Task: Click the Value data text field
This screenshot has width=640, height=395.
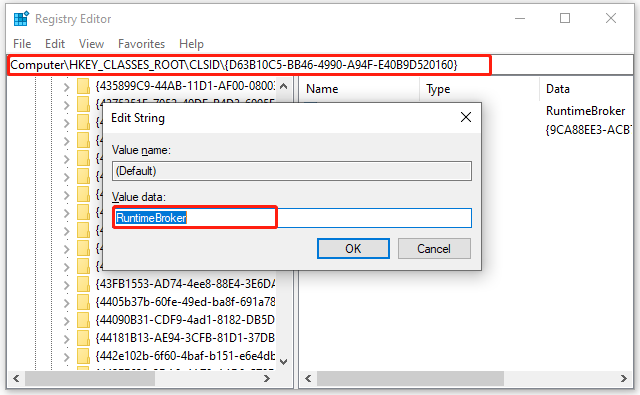Action: [x=292, y=217]
